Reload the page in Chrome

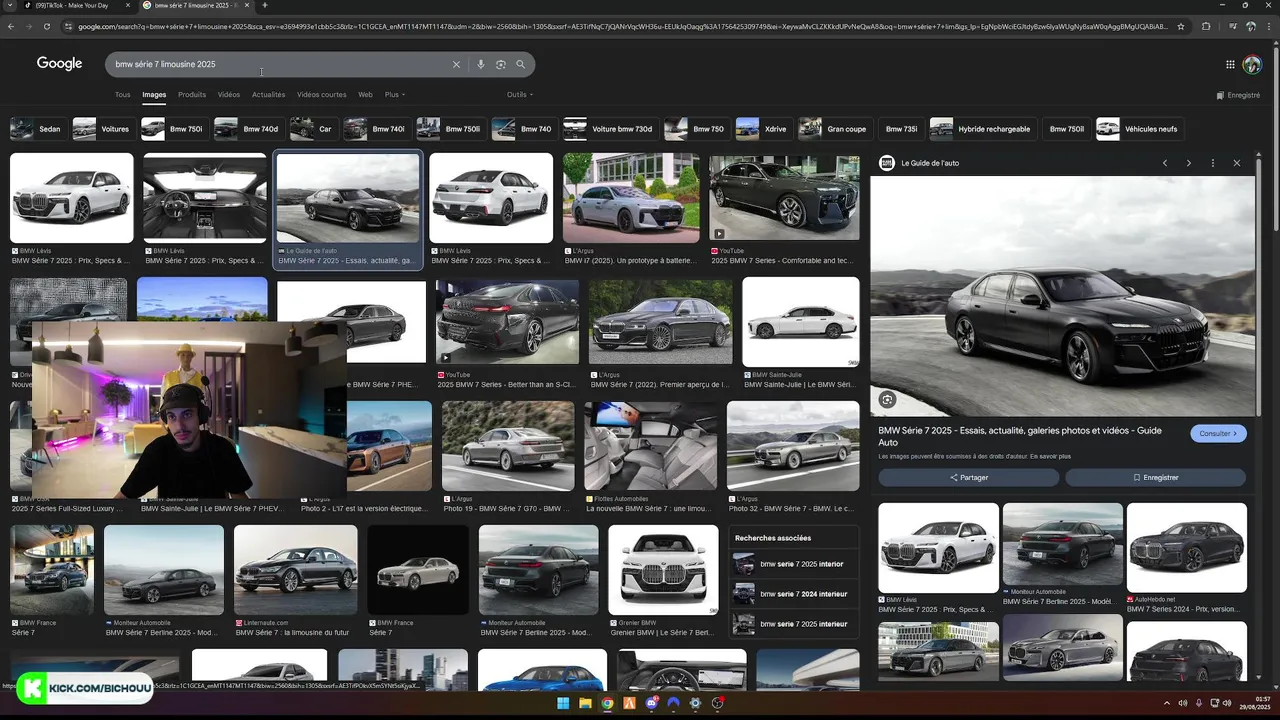pos(47,26)
